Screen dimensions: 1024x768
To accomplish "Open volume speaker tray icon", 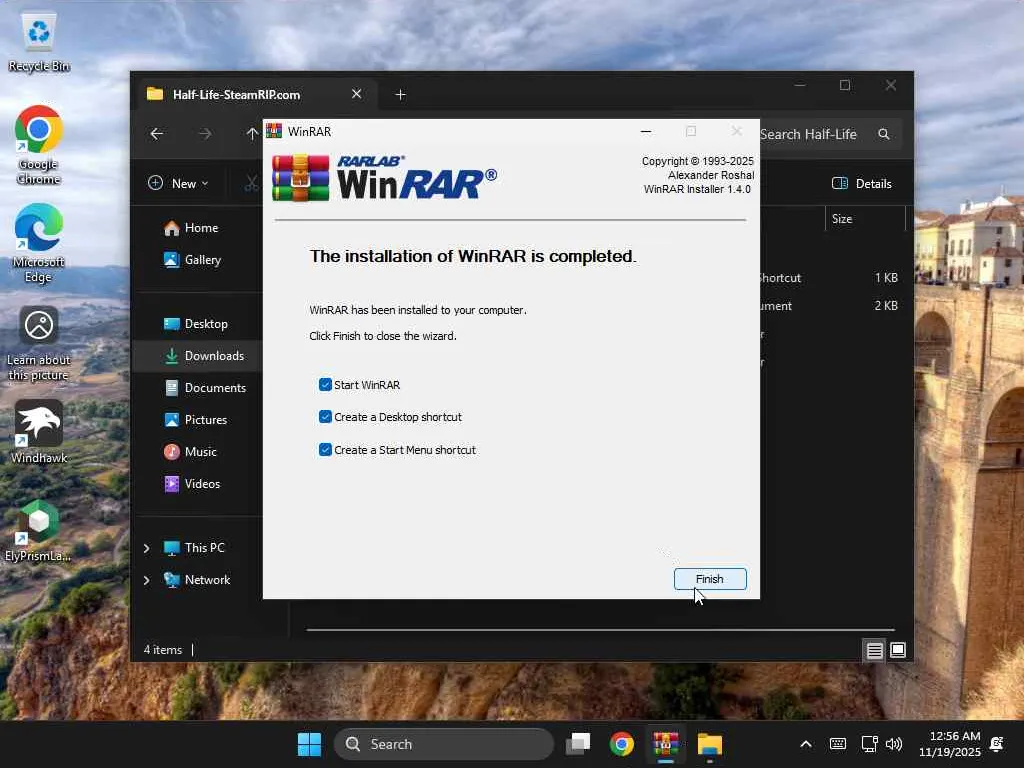I will coord(894,744).
